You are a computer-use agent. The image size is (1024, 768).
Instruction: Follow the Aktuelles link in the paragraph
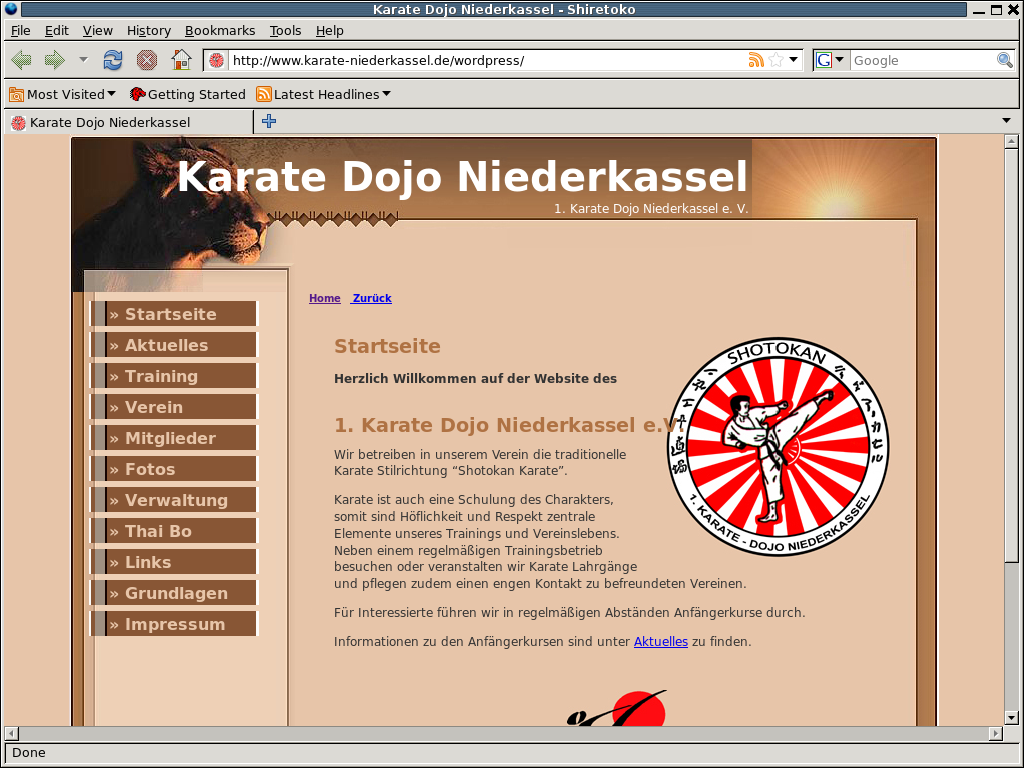coord(660,642)
